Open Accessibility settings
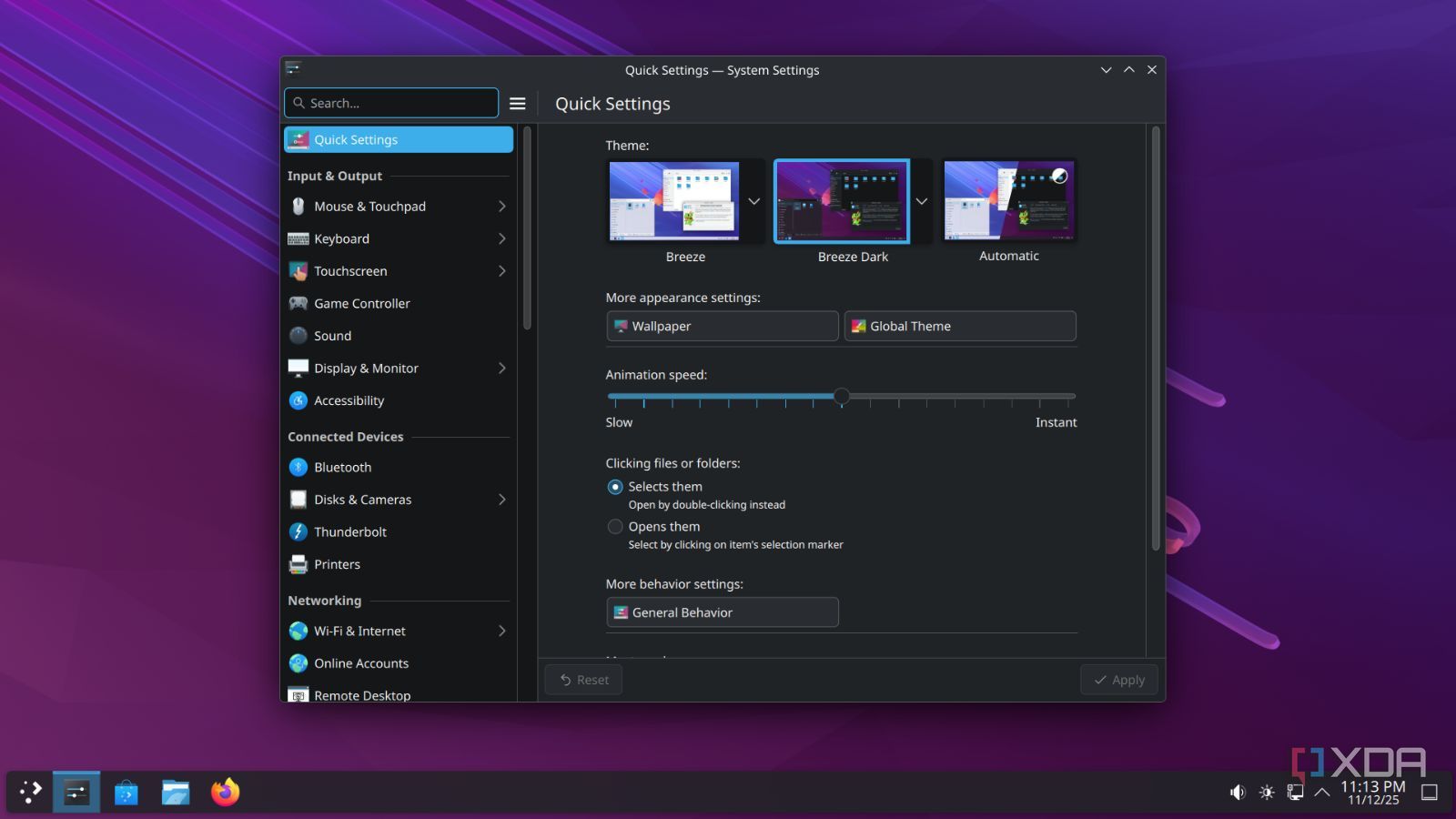Image resolution: width=1456 pixels, height=819 pixels. point(399,400)
